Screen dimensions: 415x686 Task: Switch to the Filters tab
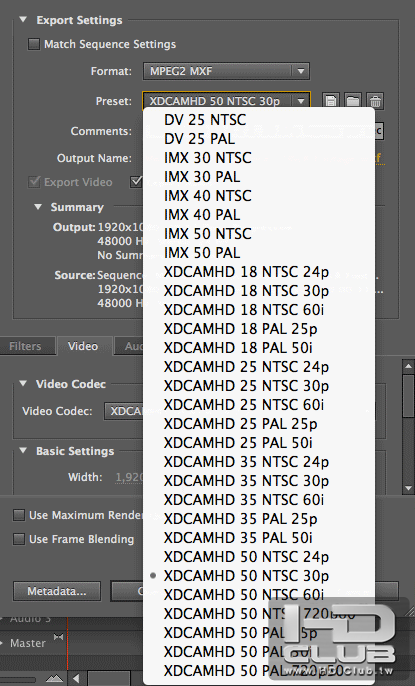(x=27, y=346)
